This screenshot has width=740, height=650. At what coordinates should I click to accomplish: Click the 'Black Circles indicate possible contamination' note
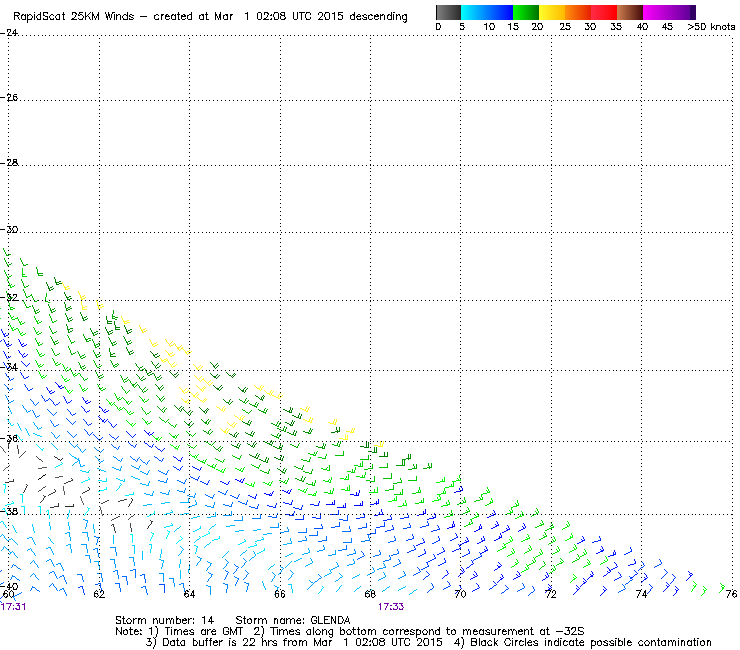[591, 642]
